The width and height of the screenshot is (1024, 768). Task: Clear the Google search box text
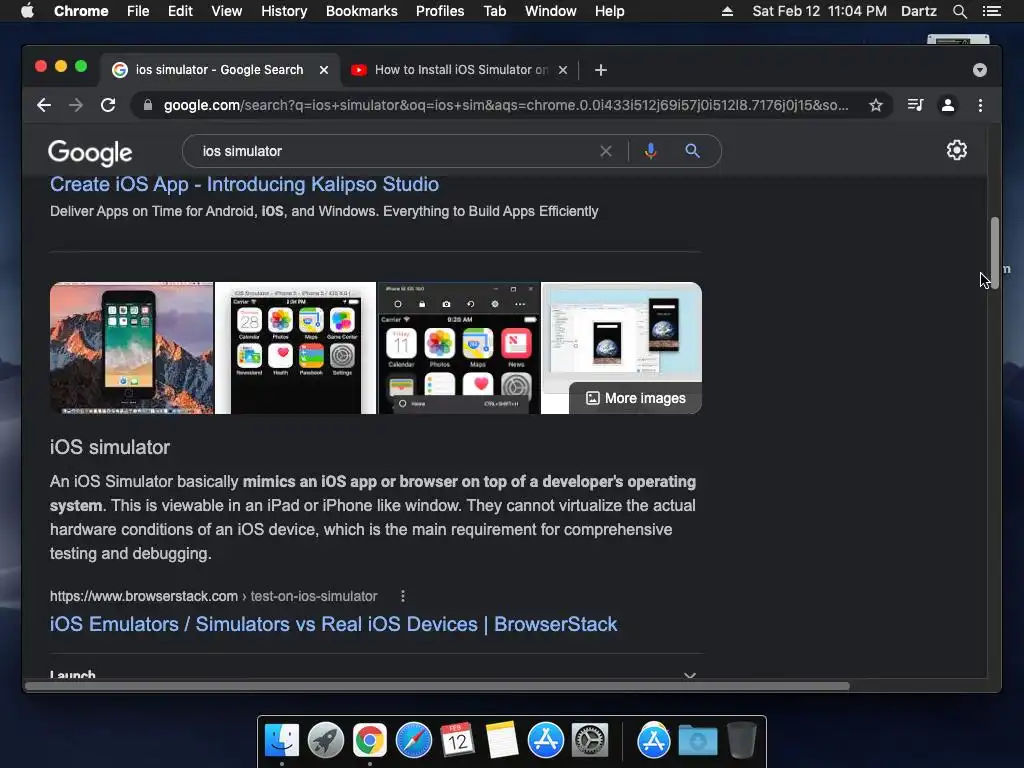click(x=605, y=152)
